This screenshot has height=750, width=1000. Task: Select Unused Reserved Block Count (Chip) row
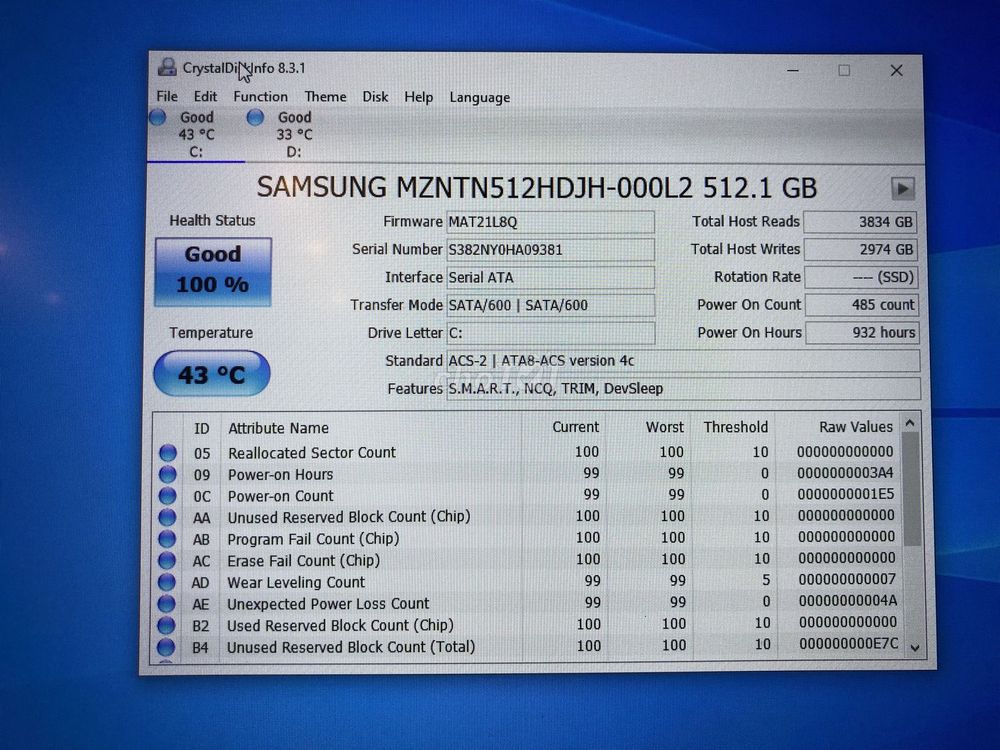(x=527, y=517)
